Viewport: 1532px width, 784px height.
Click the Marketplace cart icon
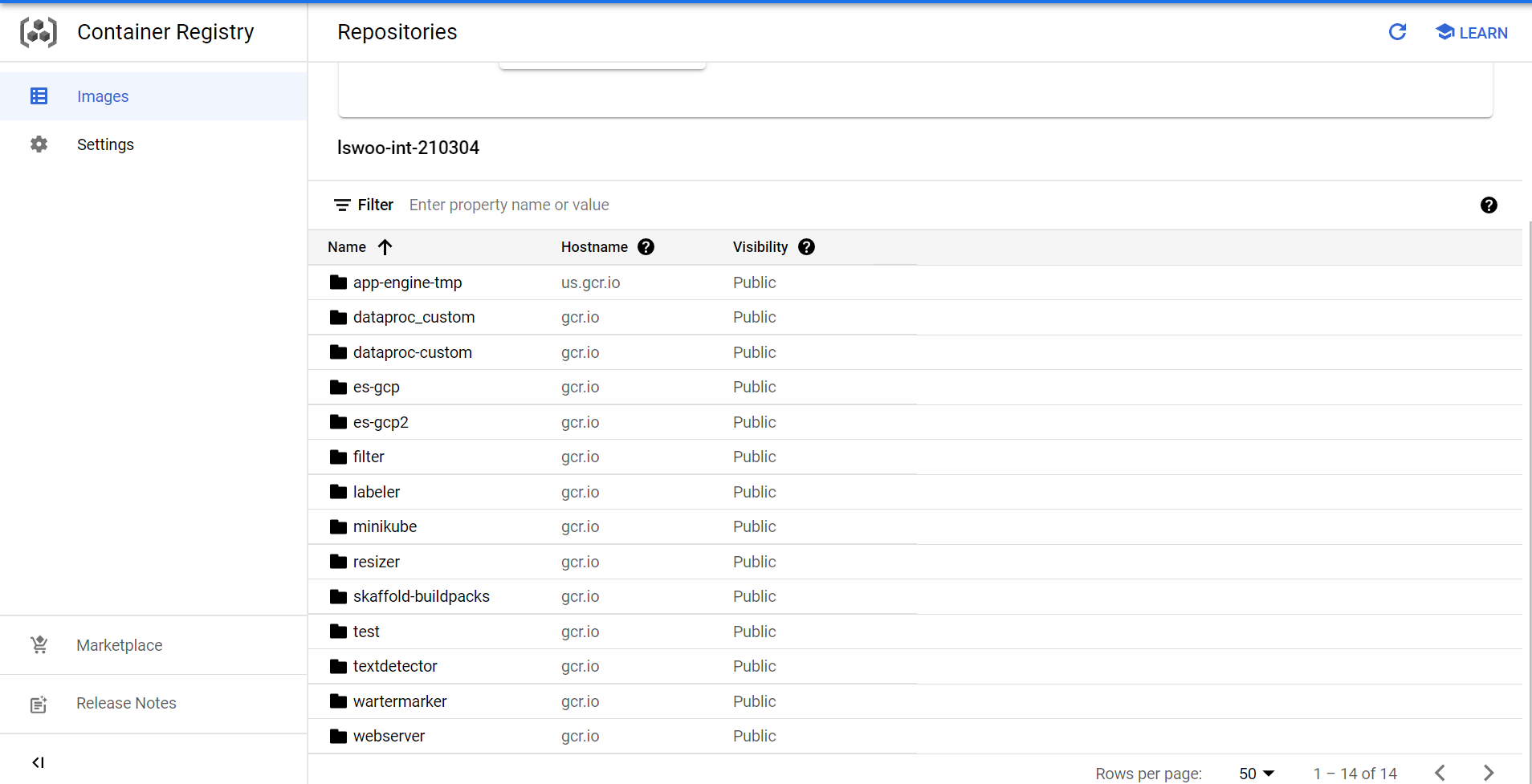pyautogui.click(x=39, y=644)
